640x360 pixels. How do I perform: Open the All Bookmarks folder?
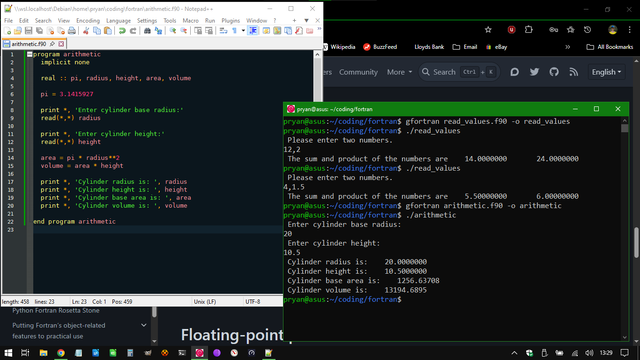tap(609, 47)
